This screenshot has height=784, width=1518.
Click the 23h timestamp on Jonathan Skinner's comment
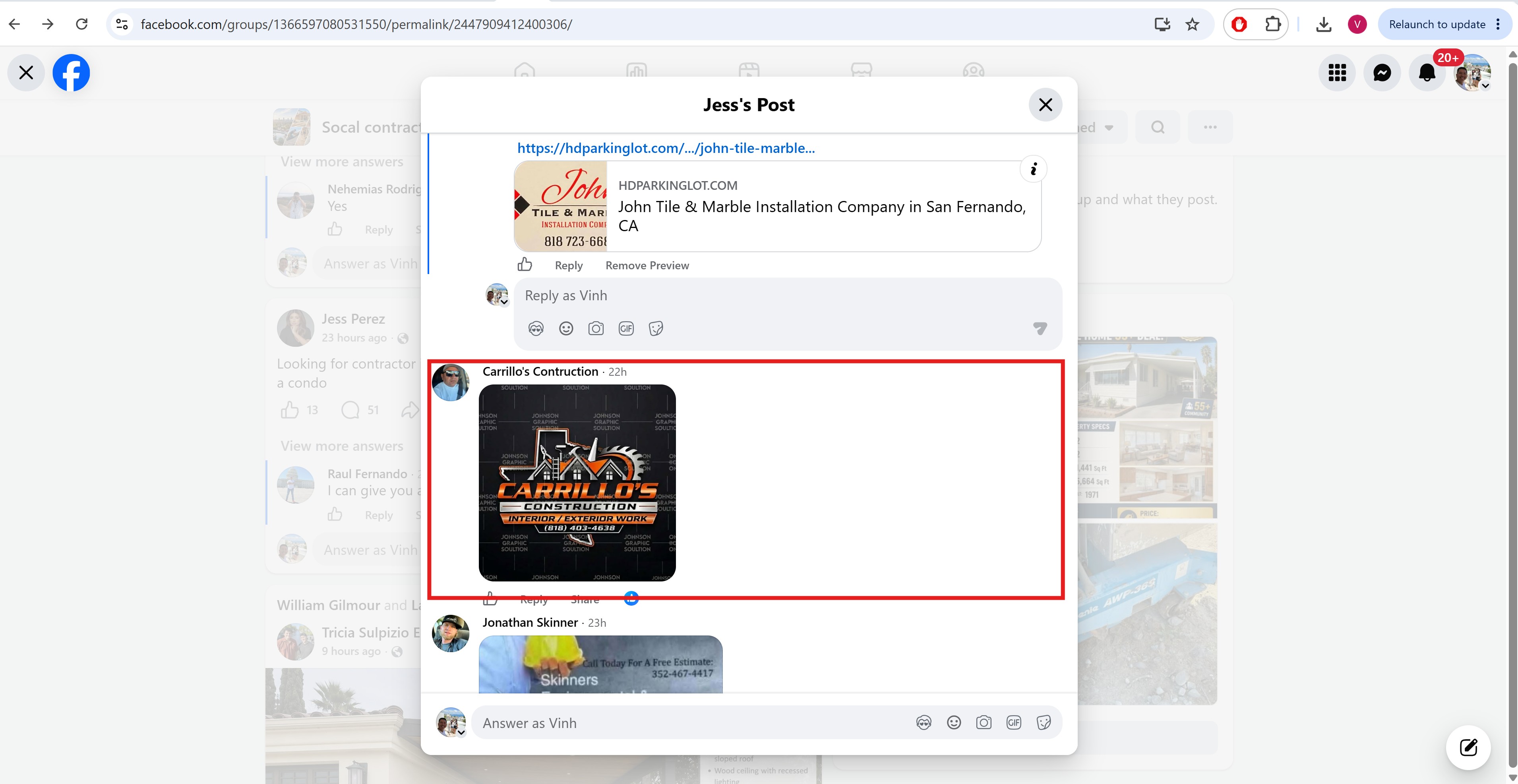597,623
